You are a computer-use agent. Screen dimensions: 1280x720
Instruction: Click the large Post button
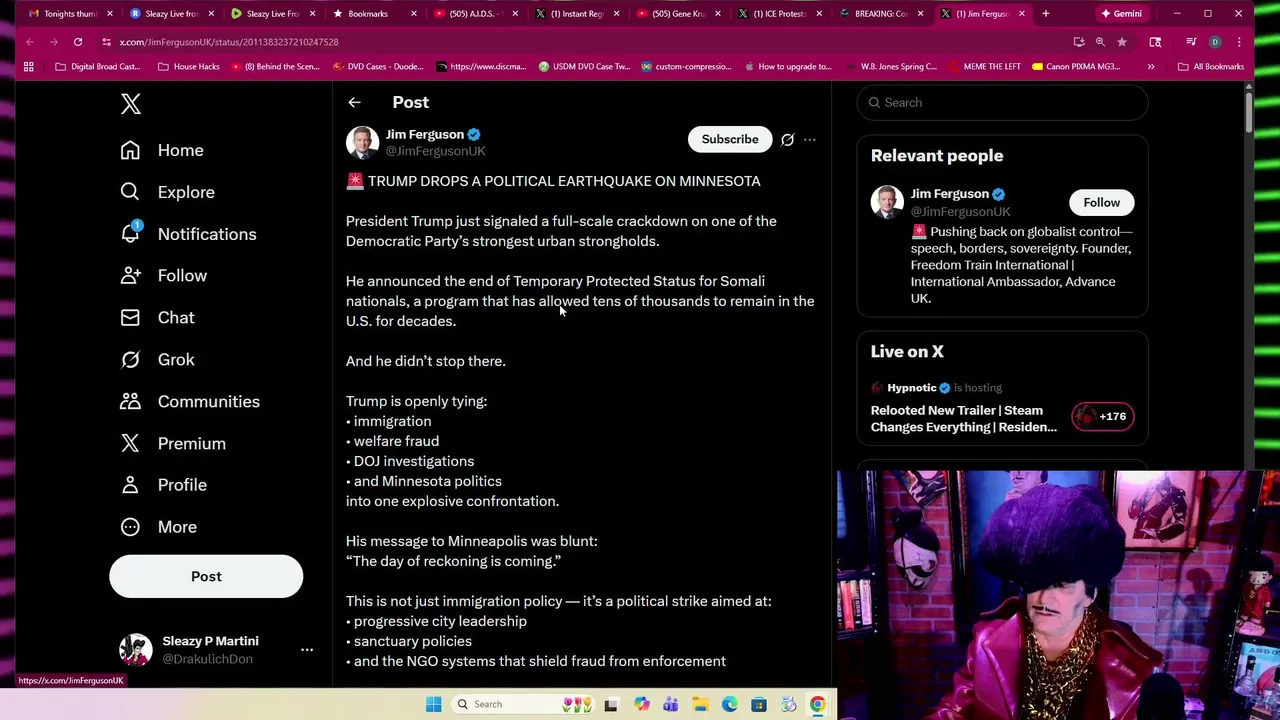pos(206,577)
